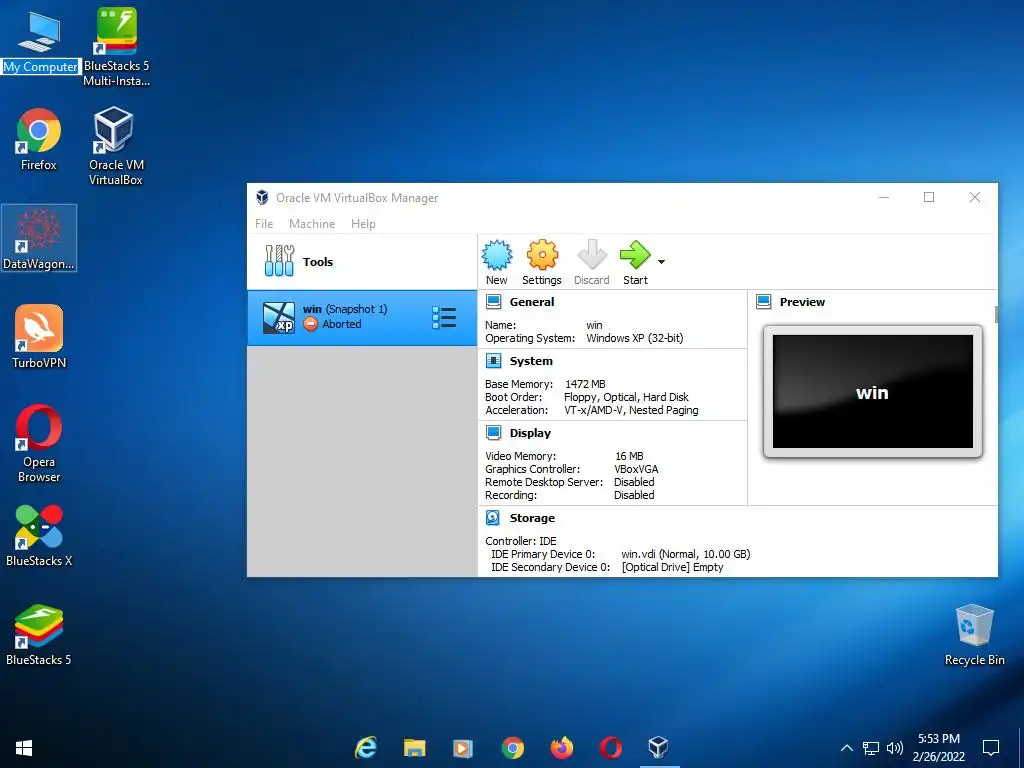The image size is (1024, 768).
Task: Select My Computer desktop icon
Action: coord(40,43)
